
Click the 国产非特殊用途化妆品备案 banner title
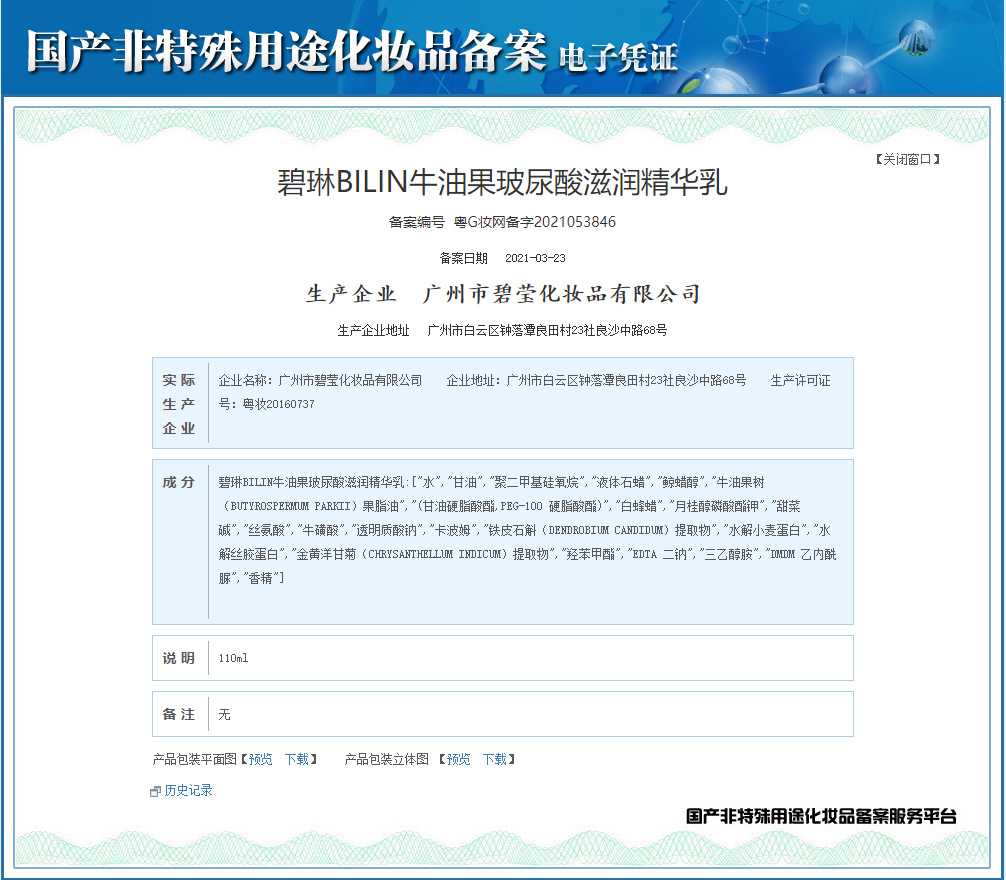[286, 51]
